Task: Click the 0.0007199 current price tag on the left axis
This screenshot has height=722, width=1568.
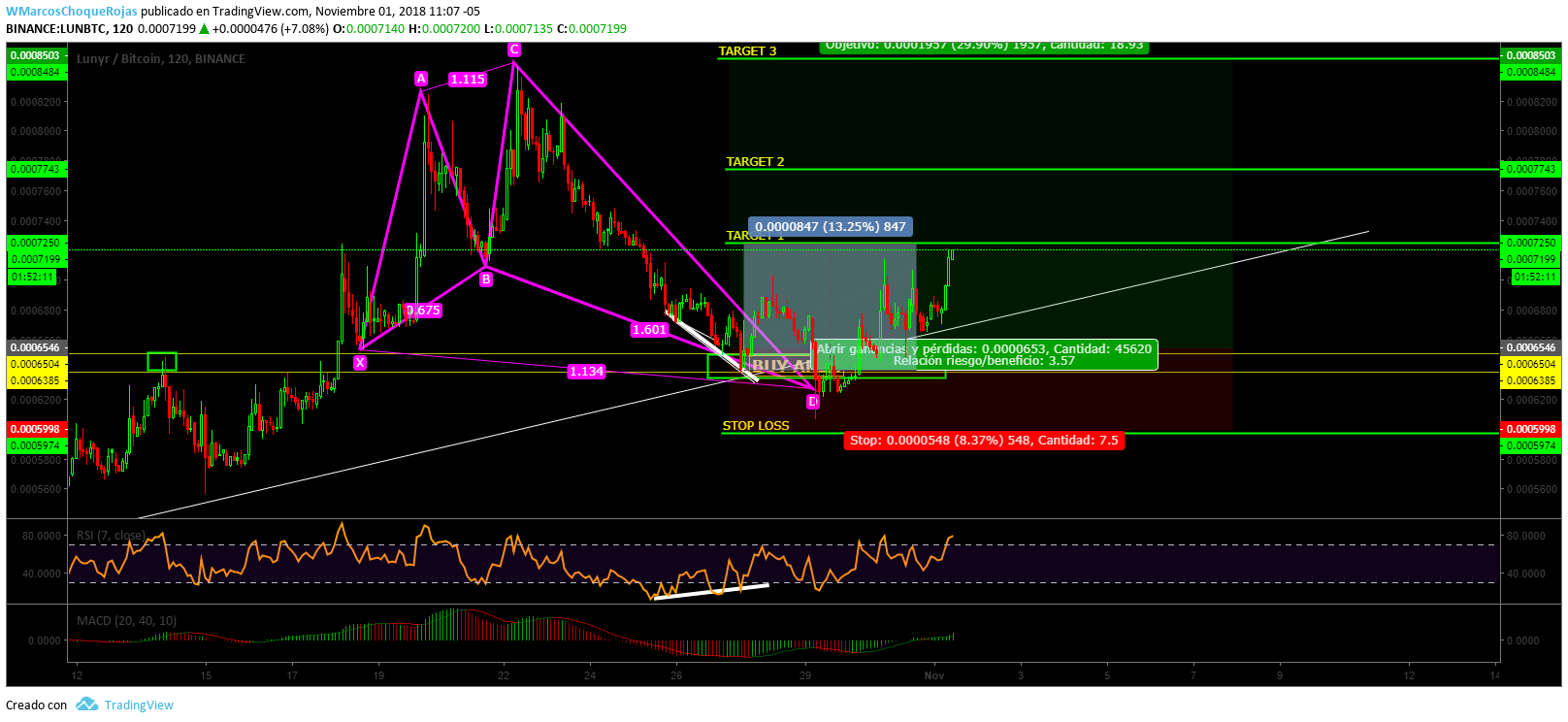Action: pos(35,260)
